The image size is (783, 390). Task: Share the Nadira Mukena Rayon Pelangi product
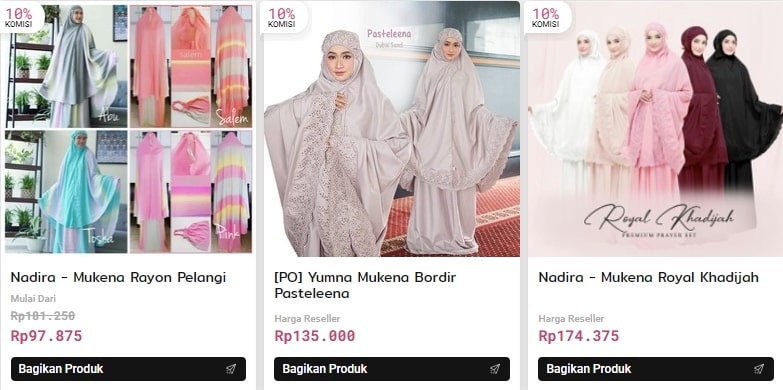[128, 369]
